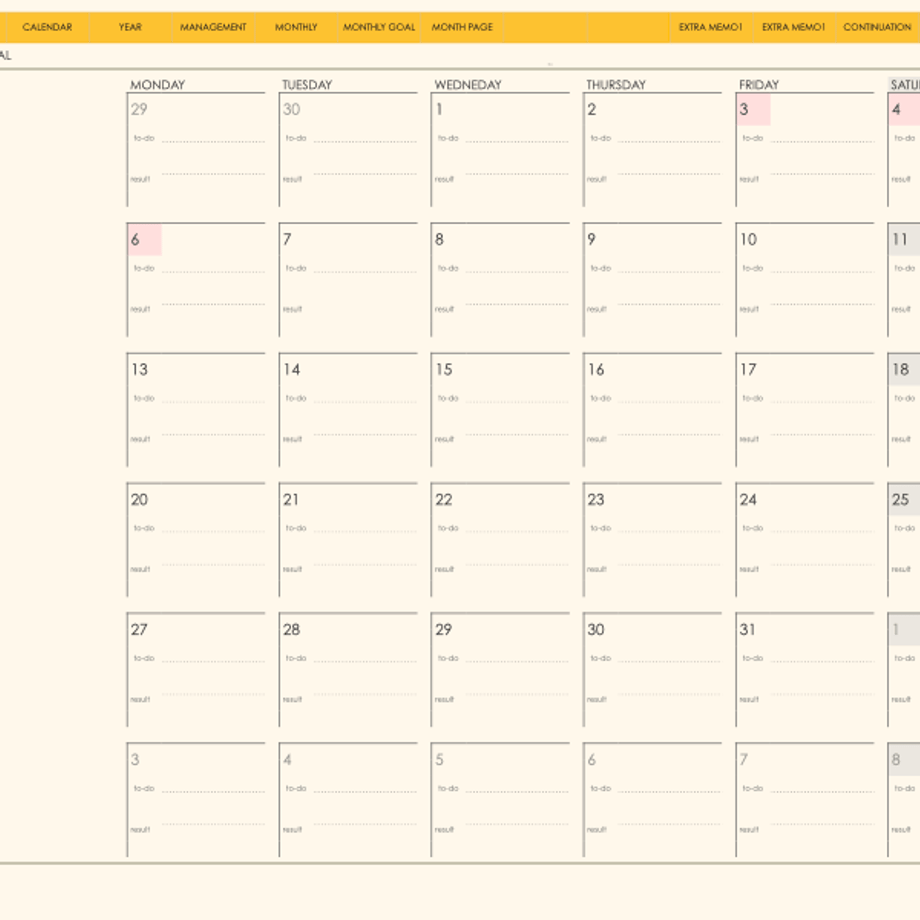Viewport: 920px width, 920px height.
Task: Select pink-highlighted date 3 on Friday
Action: point(753,110)
